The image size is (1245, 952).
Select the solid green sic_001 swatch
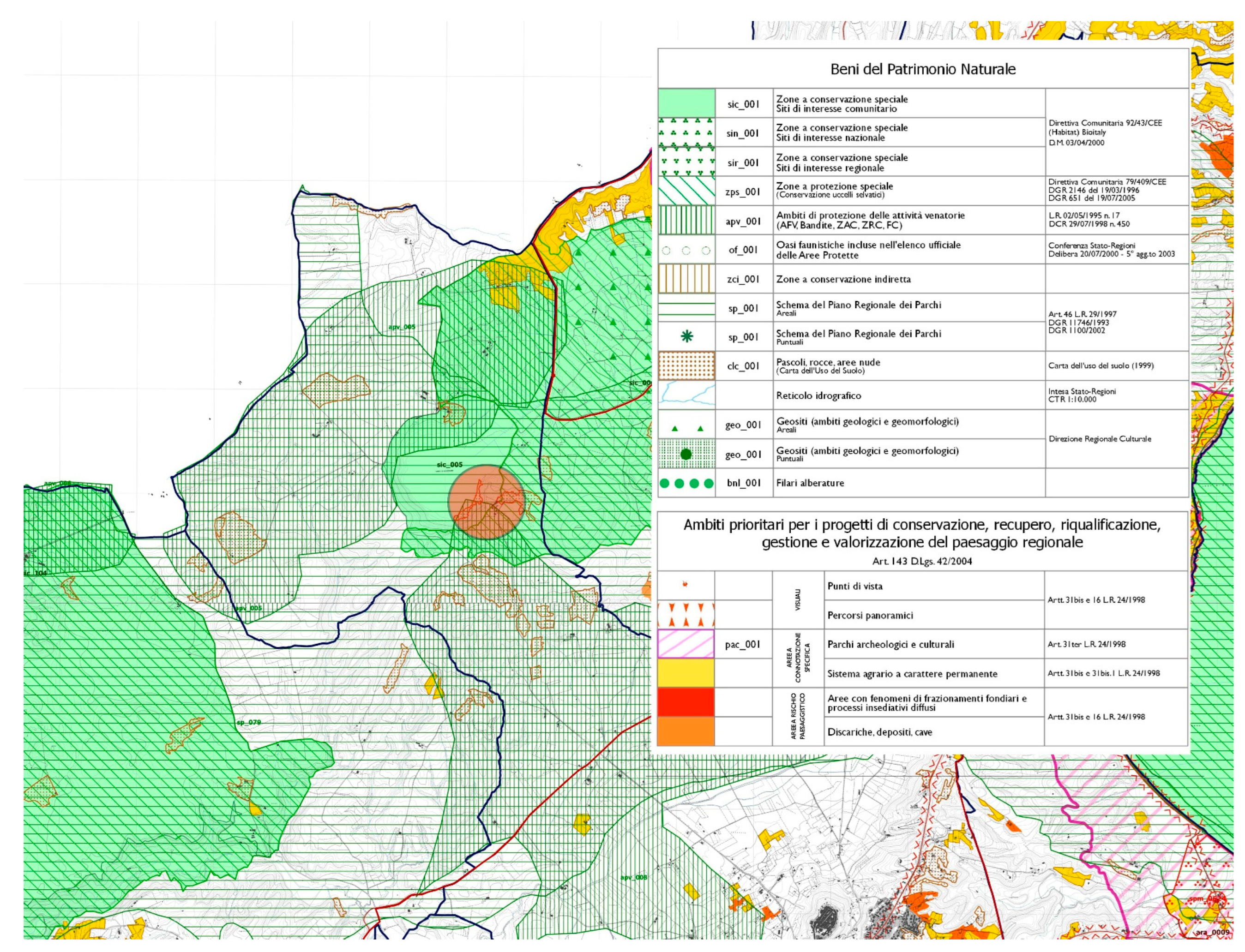click(x=686, y=103)
